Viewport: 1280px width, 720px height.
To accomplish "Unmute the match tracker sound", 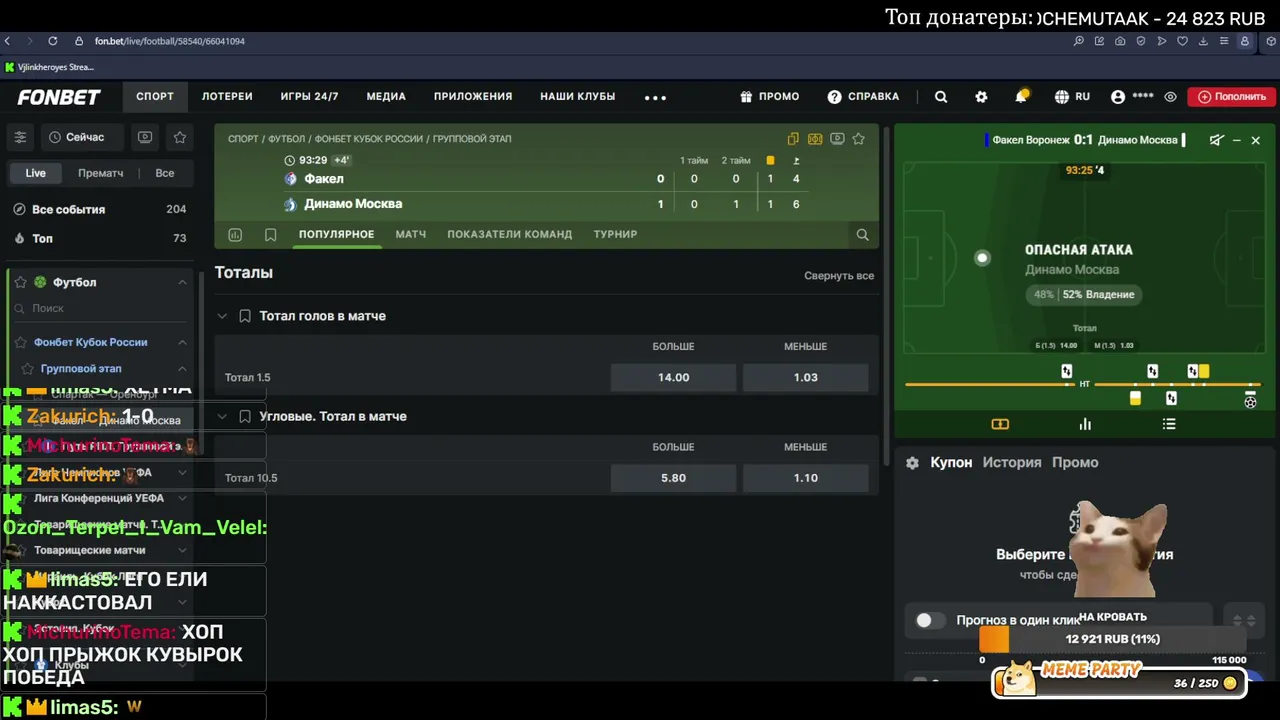I will (x=1216, y=140).
